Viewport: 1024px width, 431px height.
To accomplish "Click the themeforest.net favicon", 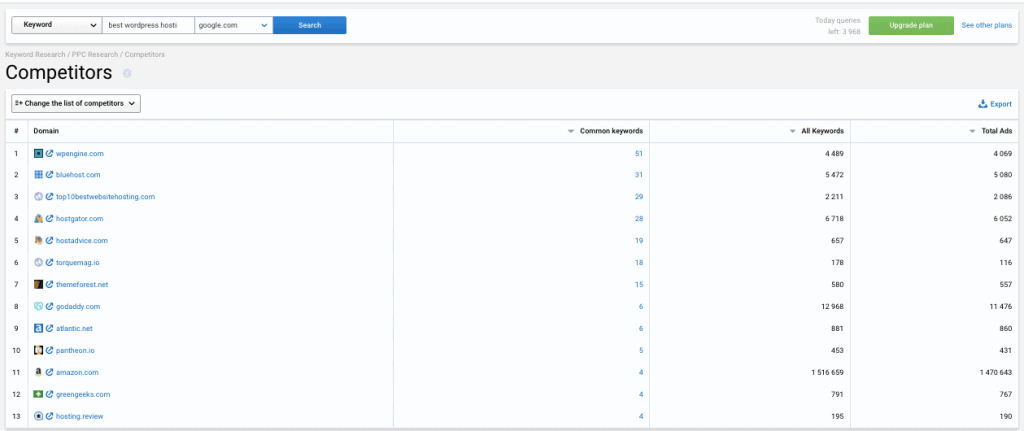I will tap(39, 285).
